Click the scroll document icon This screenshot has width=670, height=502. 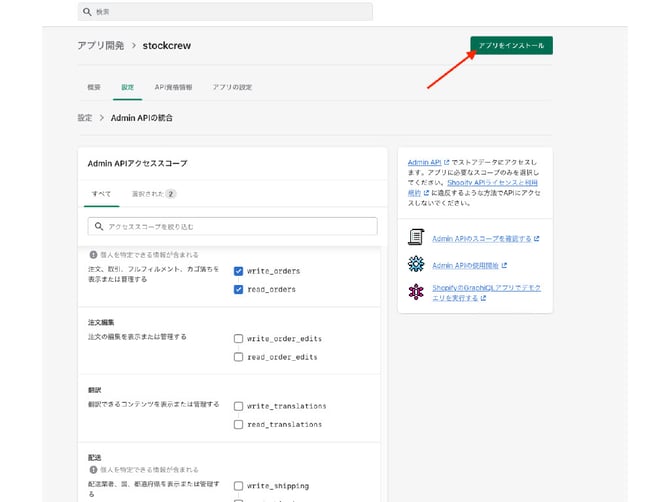pyautogui.click(x=416, y=237)
